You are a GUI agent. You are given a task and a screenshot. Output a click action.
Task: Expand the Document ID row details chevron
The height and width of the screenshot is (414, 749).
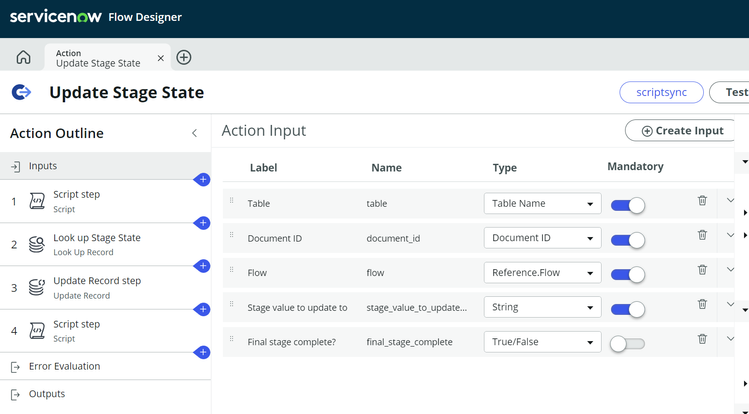pos(730,235)
